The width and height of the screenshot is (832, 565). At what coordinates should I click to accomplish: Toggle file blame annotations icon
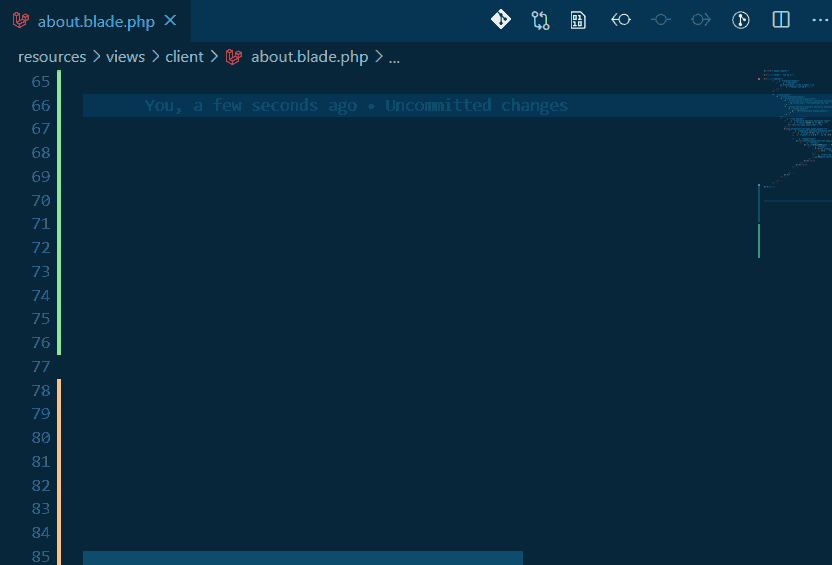point(741,20)
